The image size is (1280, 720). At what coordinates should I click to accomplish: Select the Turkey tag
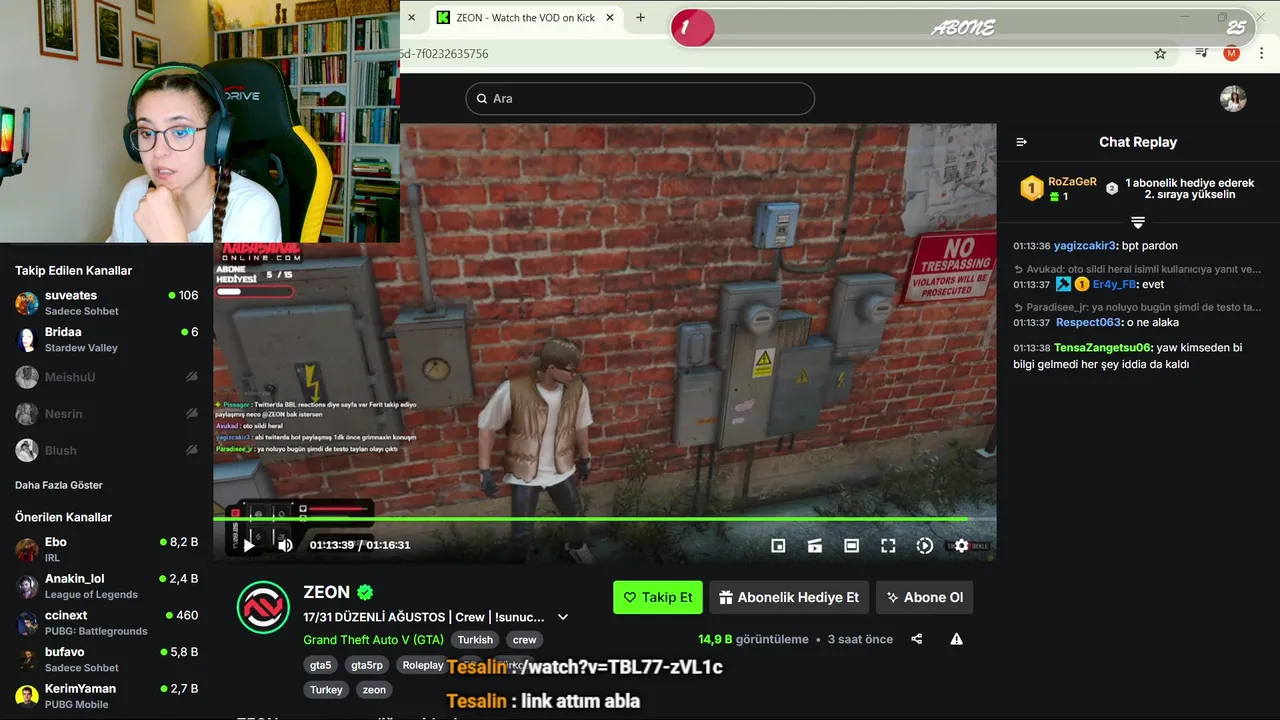point(326,690)
